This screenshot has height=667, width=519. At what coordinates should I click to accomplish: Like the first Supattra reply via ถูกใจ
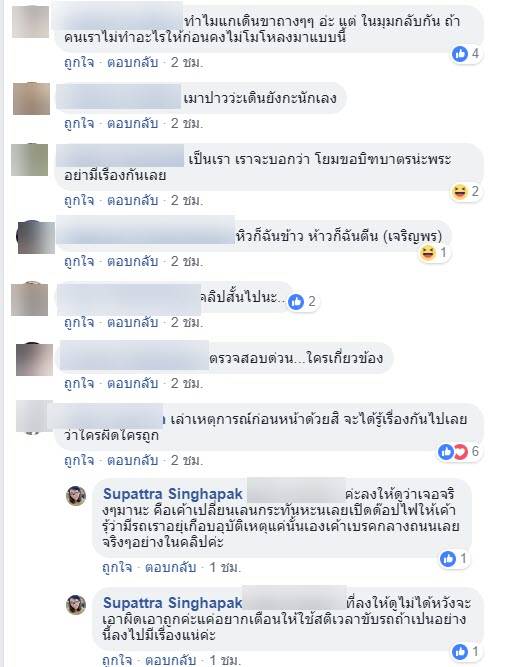click(117, 567)
